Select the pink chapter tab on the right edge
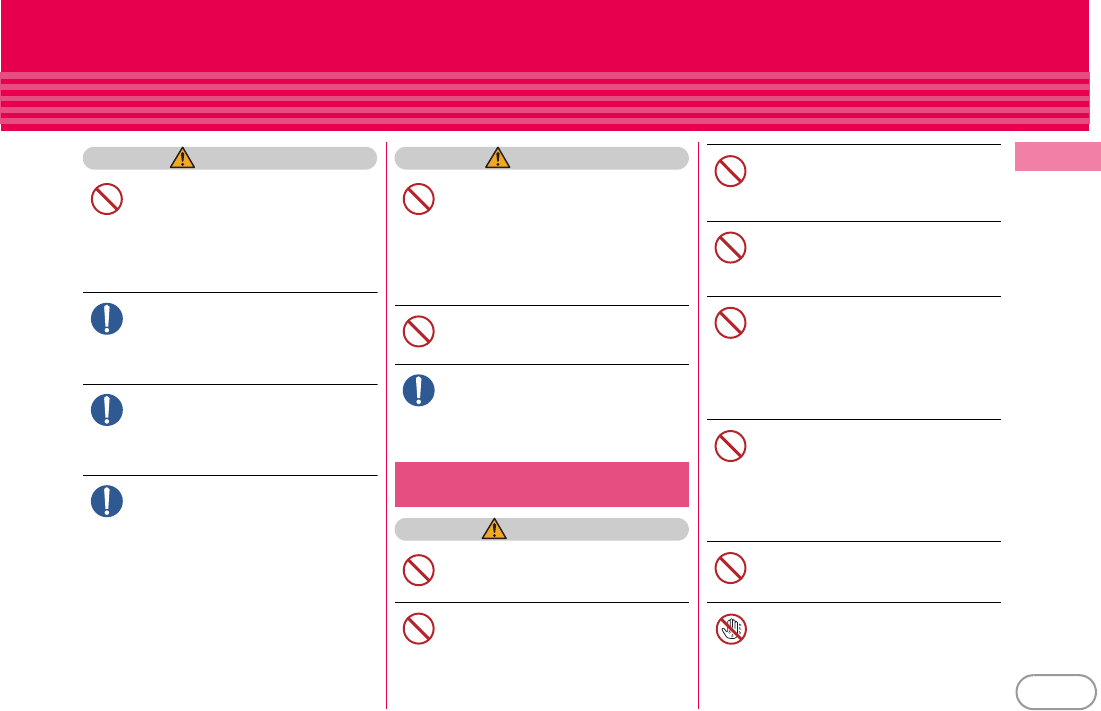This screenshot has height=711, width=1101. (1057, 157)
